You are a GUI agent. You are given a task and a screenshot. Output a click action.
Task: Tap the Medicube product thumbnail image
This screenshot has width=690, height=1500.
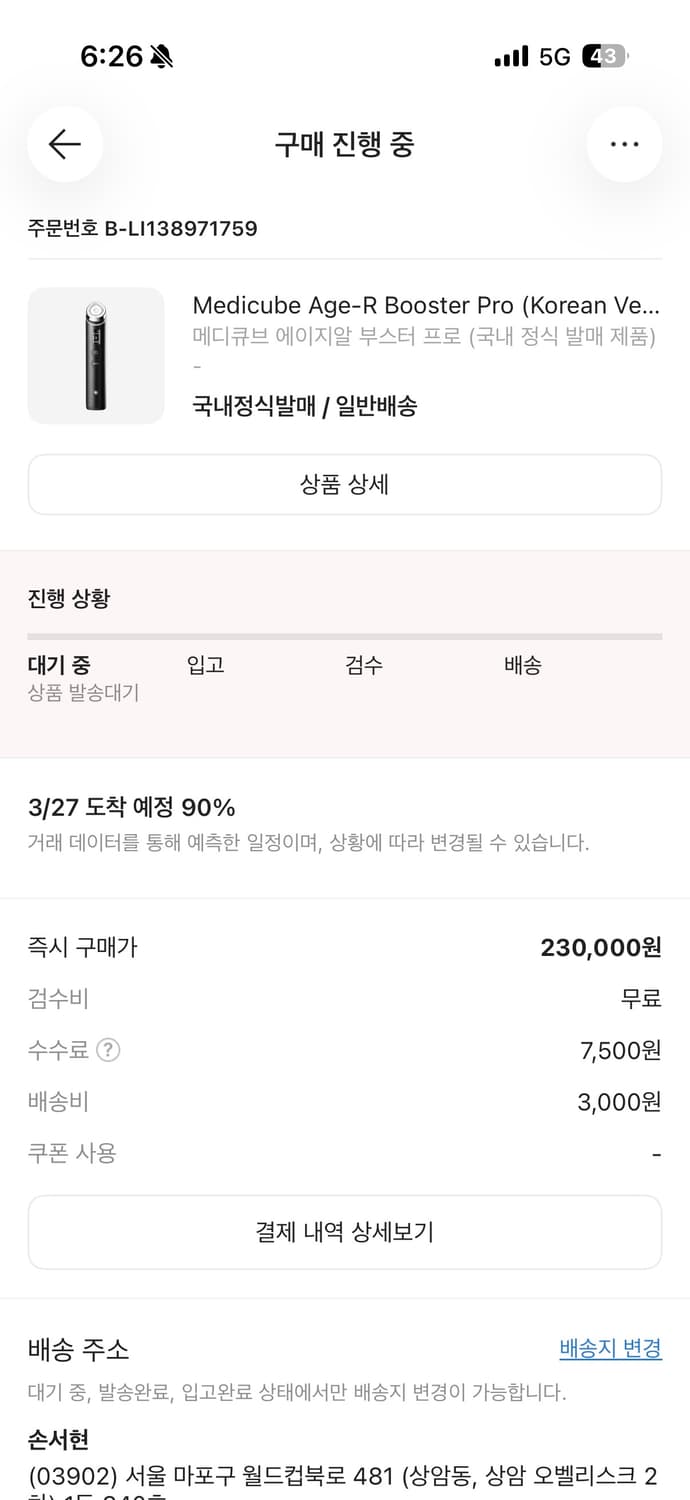[x=96, y=356]
